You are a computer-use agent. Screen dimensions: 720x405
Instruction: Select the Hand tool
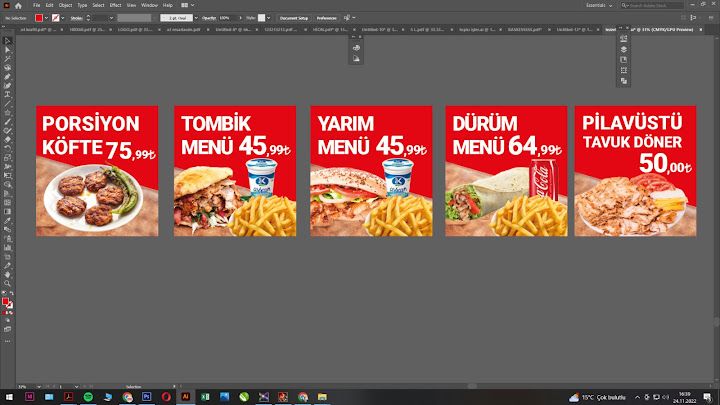point(7,275)
